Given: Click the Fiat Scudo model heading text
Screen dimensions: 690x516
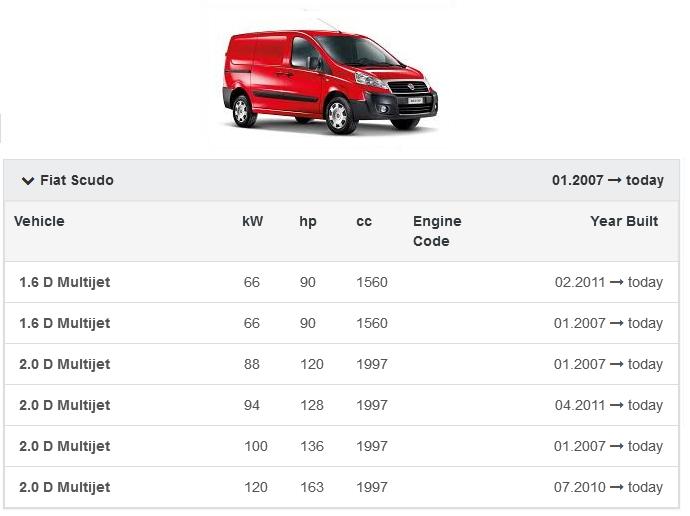Looking at the screenshot, I should tap(77, 181).
